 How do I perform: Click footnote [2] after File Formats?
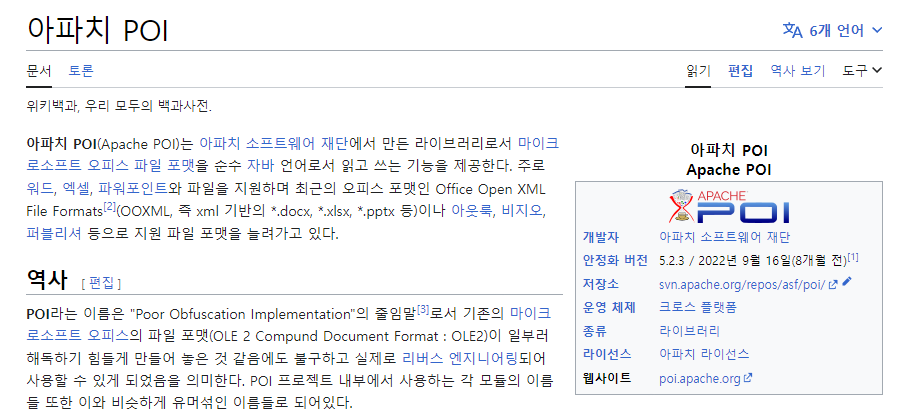[110, 206]
